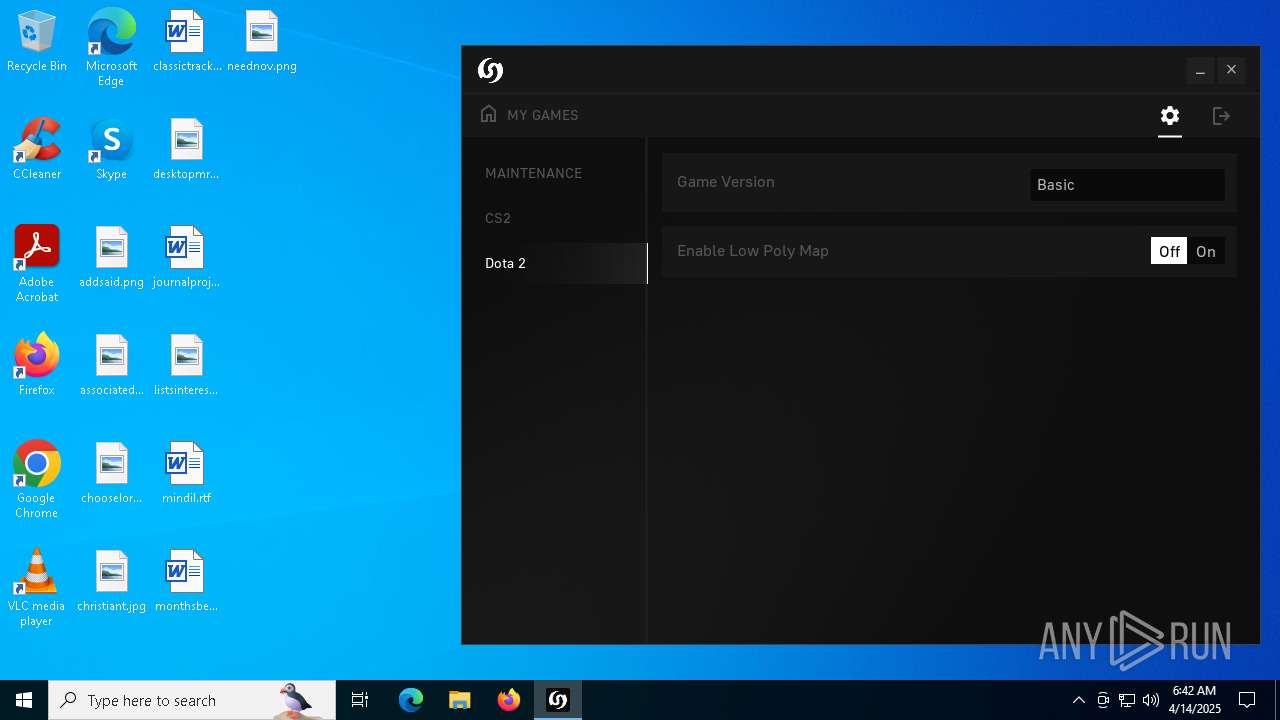The width and height of the screenshot is (1280, 720).
Task: Open the notification center icon
Action: click(x=1247, y=700)
